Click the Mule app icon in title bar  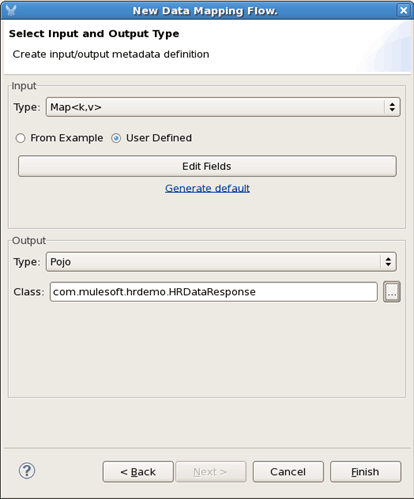(11, 10)
